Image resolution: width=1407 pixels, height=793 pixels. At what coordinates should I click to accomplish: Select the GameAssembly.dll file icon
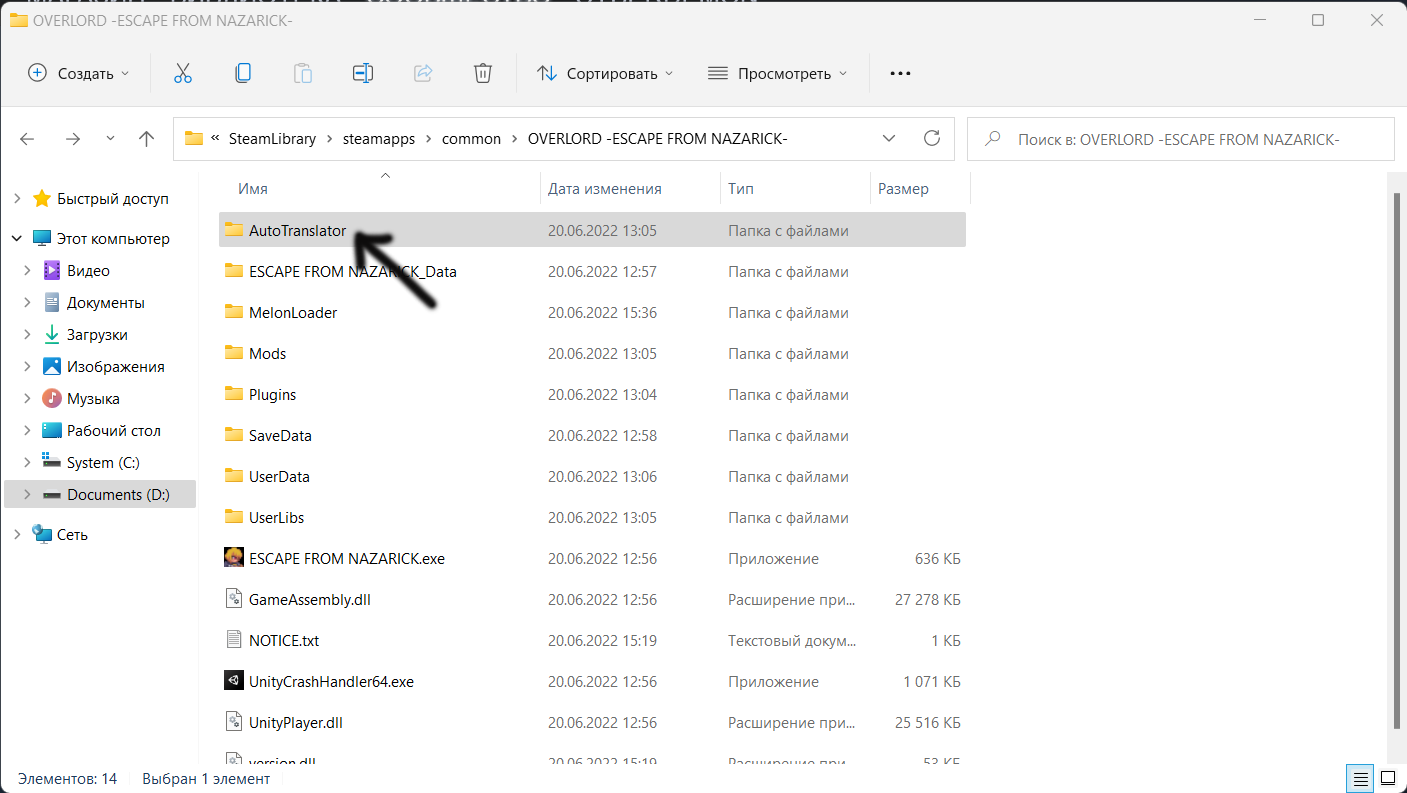[x=234, y=599]
